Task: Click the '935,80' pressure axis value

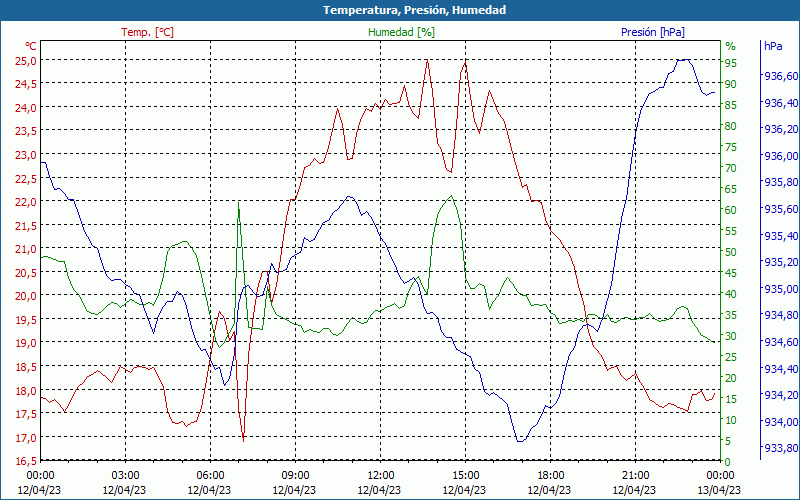Action: (x=781, y=183)
